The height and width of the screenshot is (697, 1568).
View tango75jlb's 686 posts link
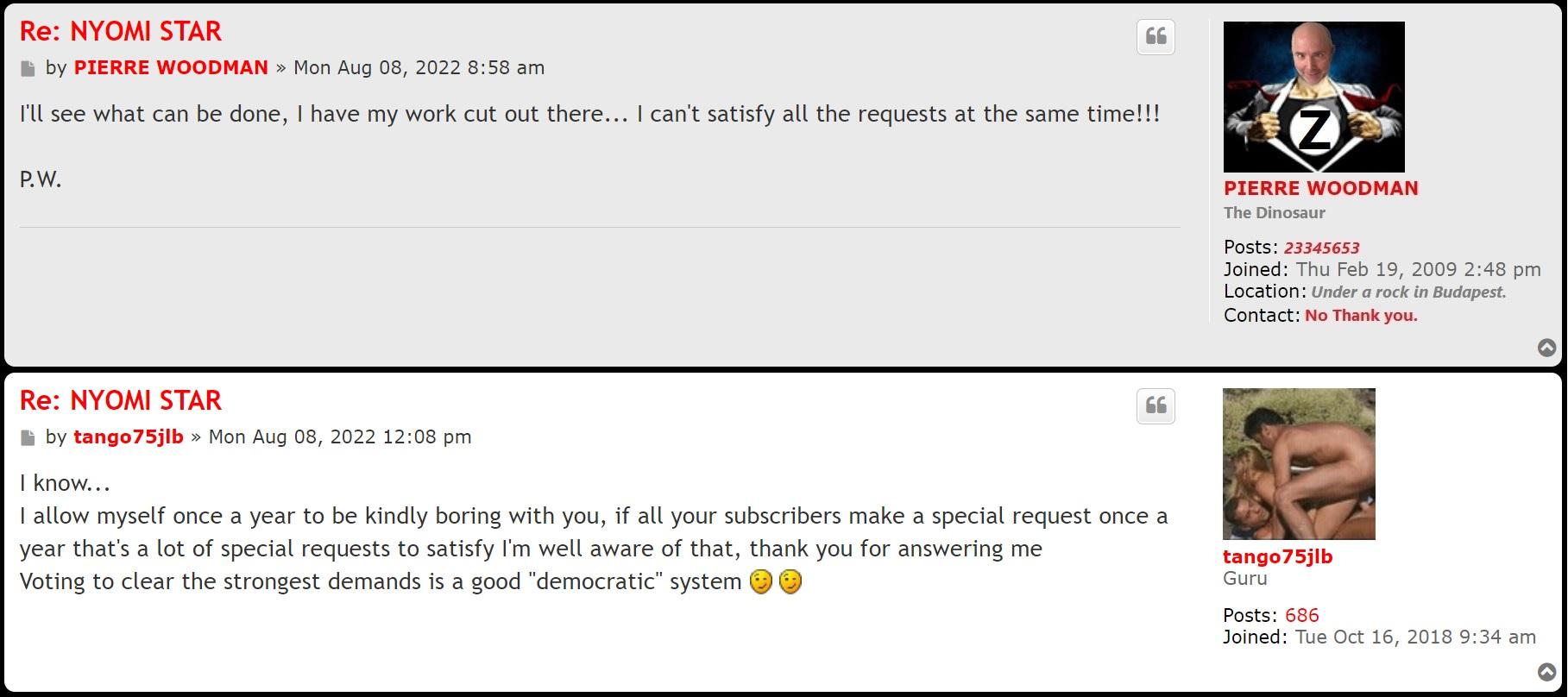click(1301, 615)
